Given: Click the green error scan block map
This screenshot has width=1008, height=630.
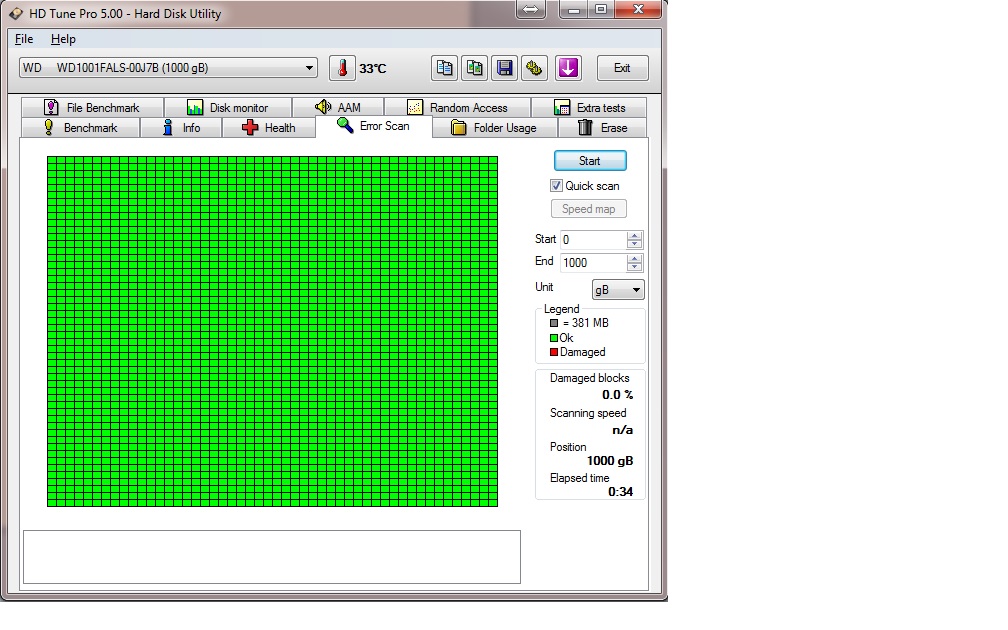Looking at the screenshot, I should 273,331.
